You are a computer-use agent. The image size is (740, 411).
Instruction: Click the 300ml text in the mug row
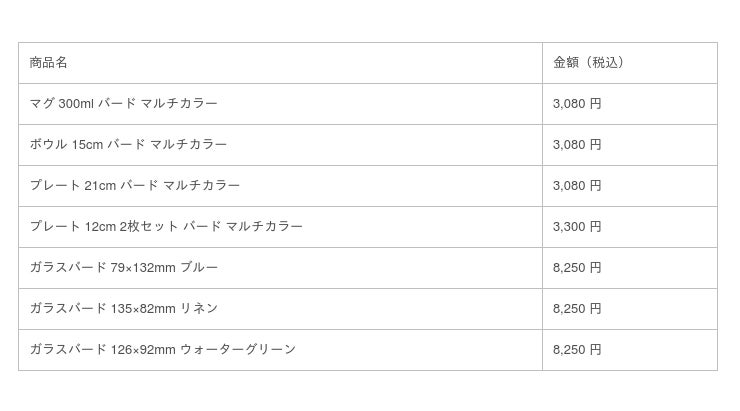coord(76,104)
